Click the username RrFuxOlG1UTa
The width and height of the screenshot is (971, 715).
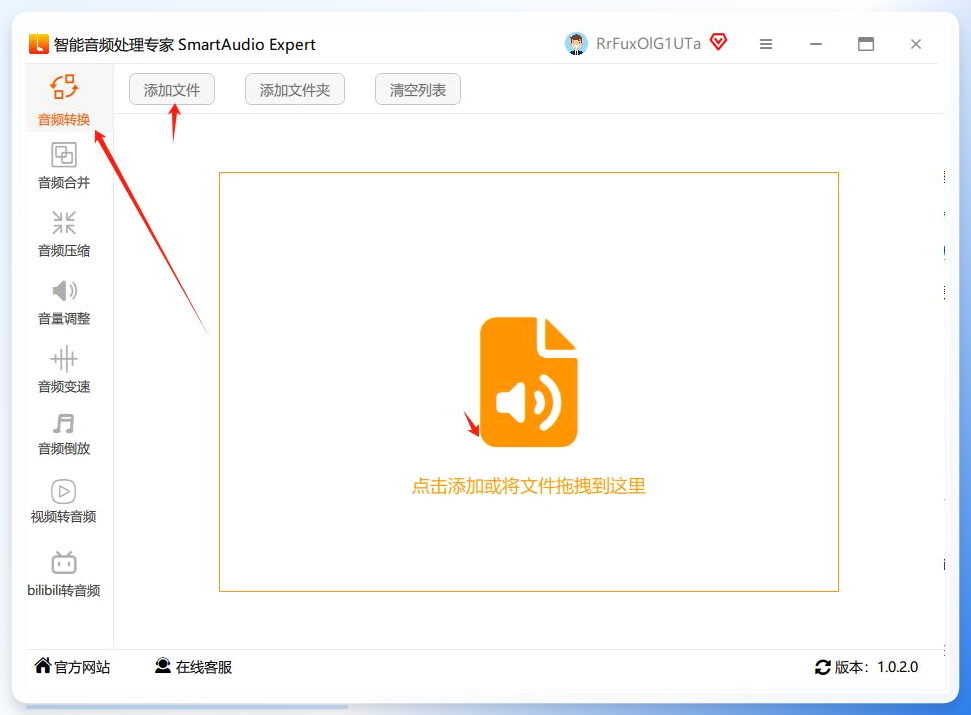coord(648,44)
